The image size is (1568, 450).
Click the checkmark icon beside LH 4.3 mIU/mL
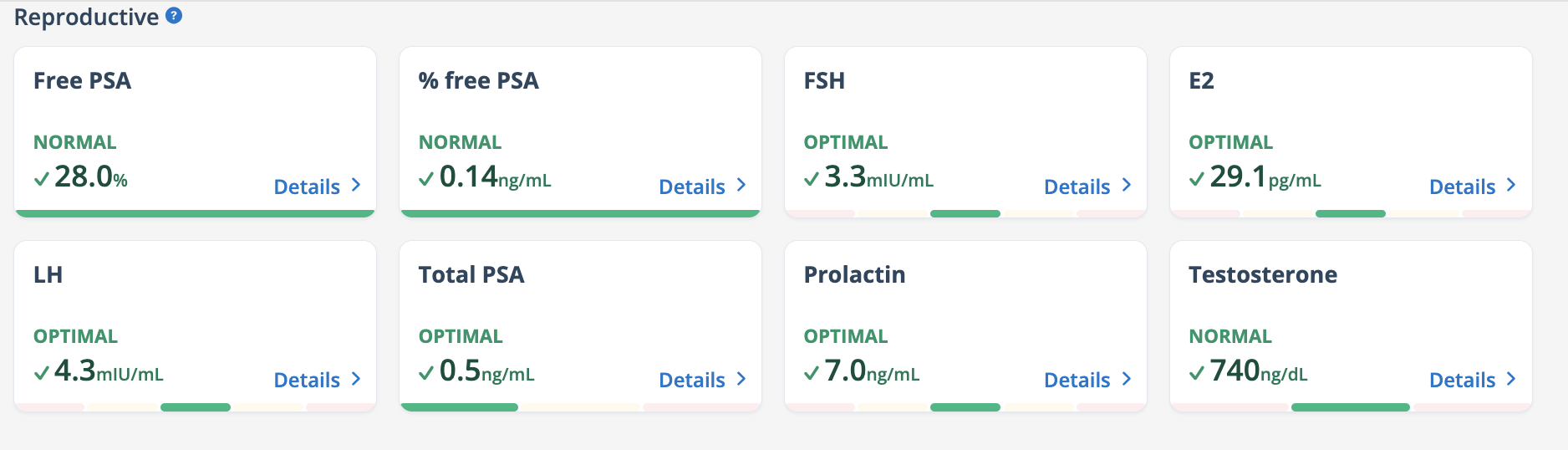(x=42, y=373)
